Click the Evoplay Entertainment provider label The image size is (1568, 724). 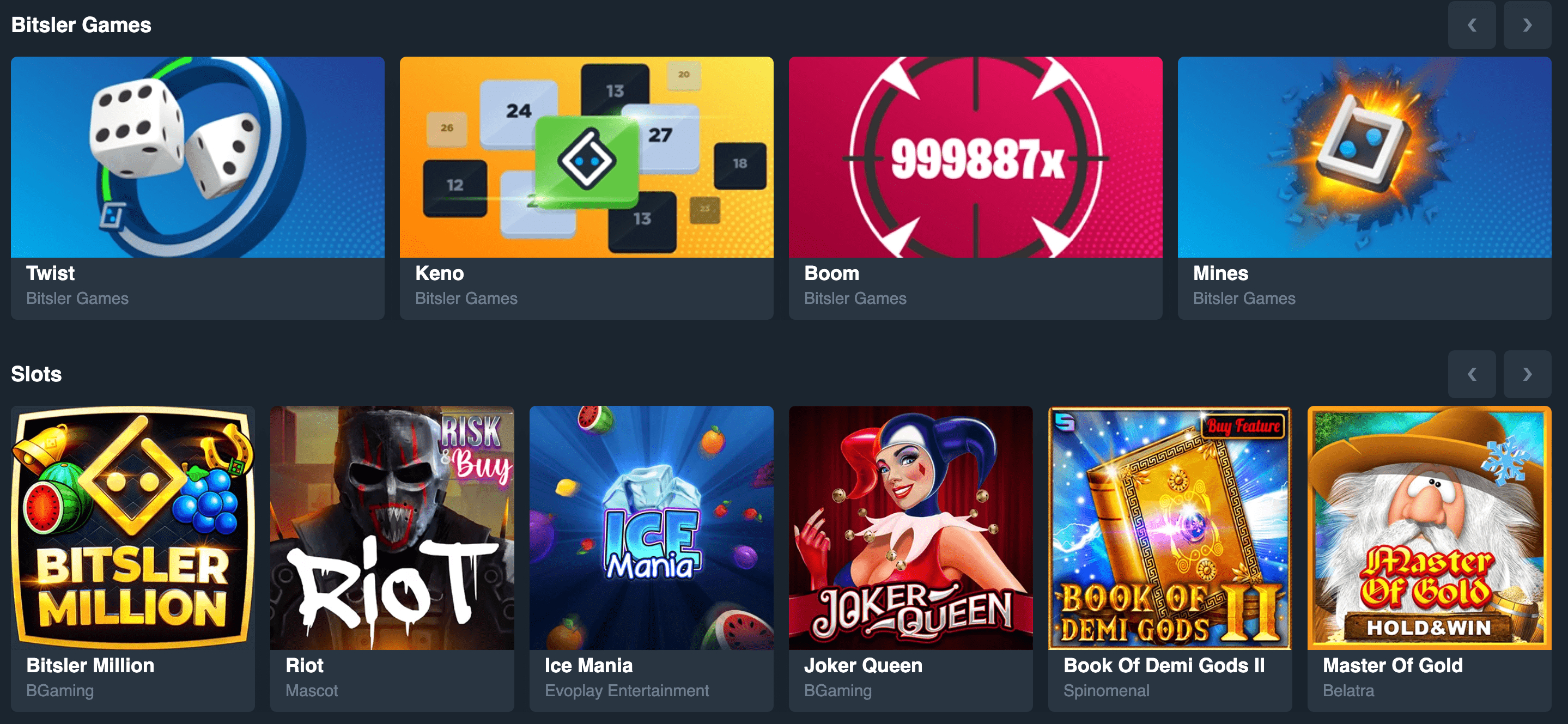627,691
